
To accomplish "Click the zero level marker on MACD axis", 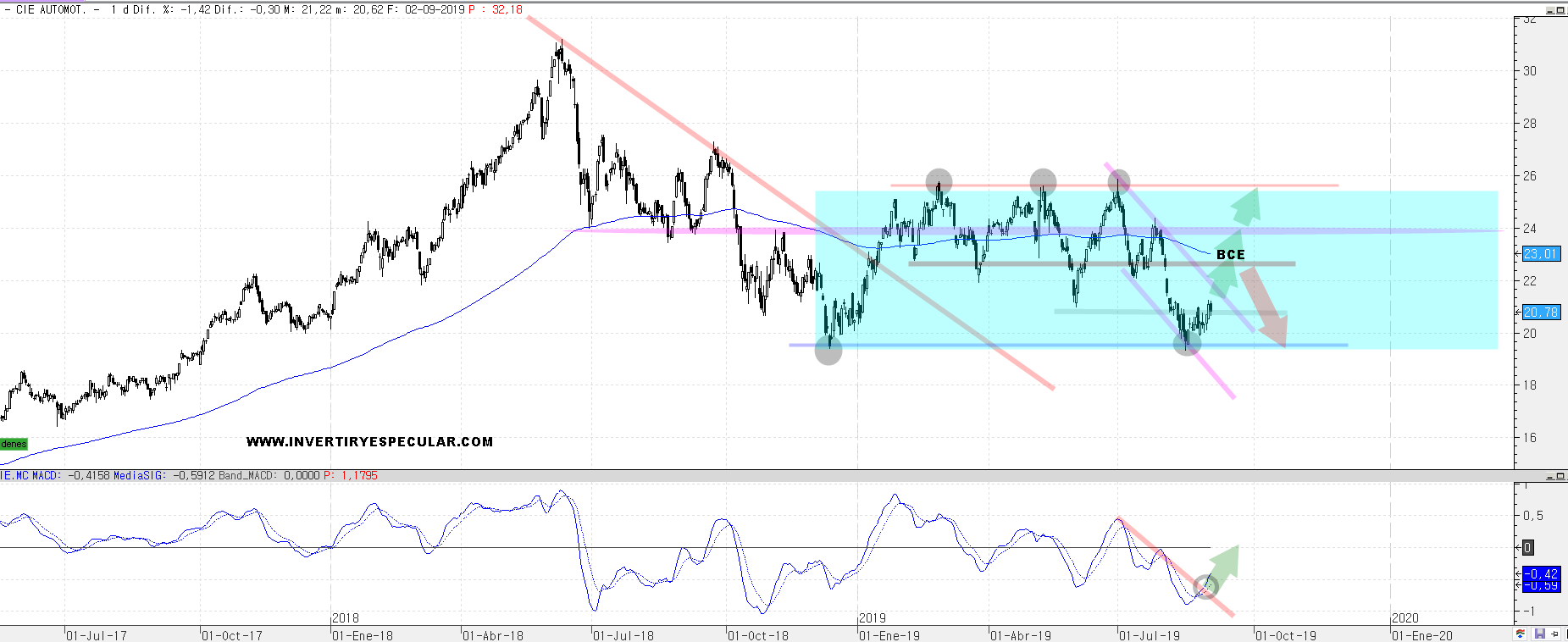I will point(1527,547).
